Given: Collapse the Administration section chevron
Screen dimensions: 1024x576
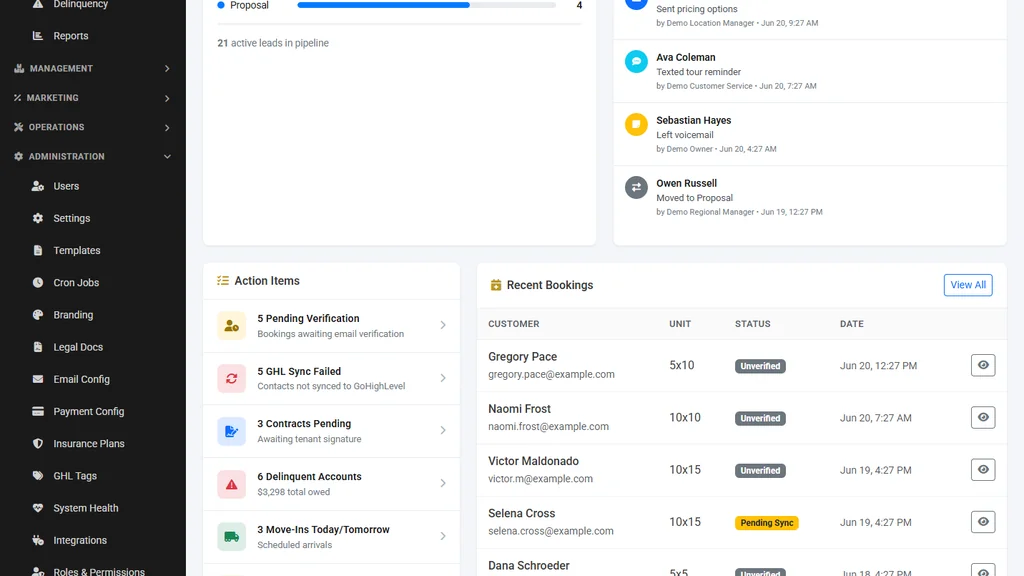Looking at the screenshot, I should click(167, 157).
